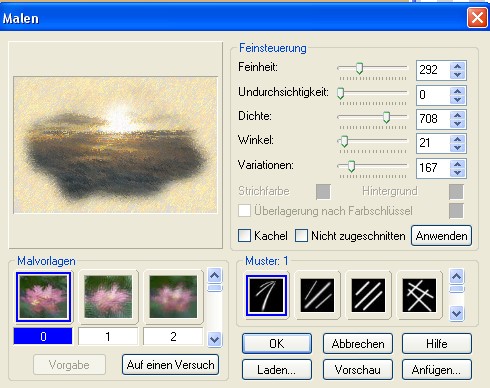Increase the Winkel value with up arrow
Image resolution: width=490 pixels, height=388 pixels.
[457, 139]
